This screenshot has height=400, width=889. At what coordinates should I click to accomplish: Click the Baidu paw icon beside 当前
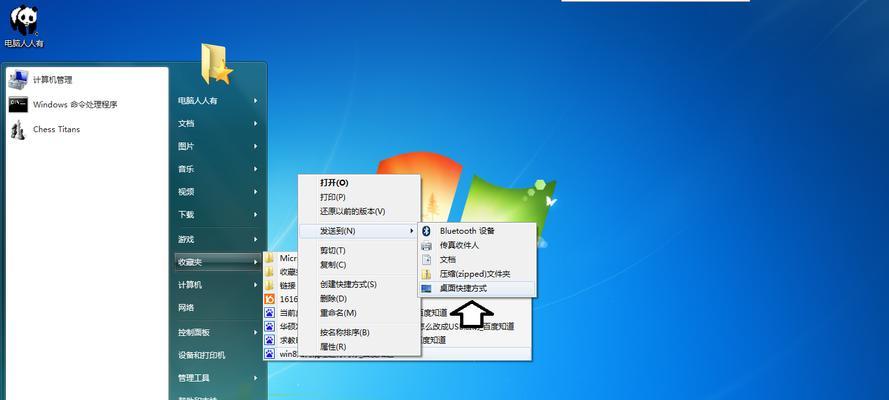click(x=270, y=313)
